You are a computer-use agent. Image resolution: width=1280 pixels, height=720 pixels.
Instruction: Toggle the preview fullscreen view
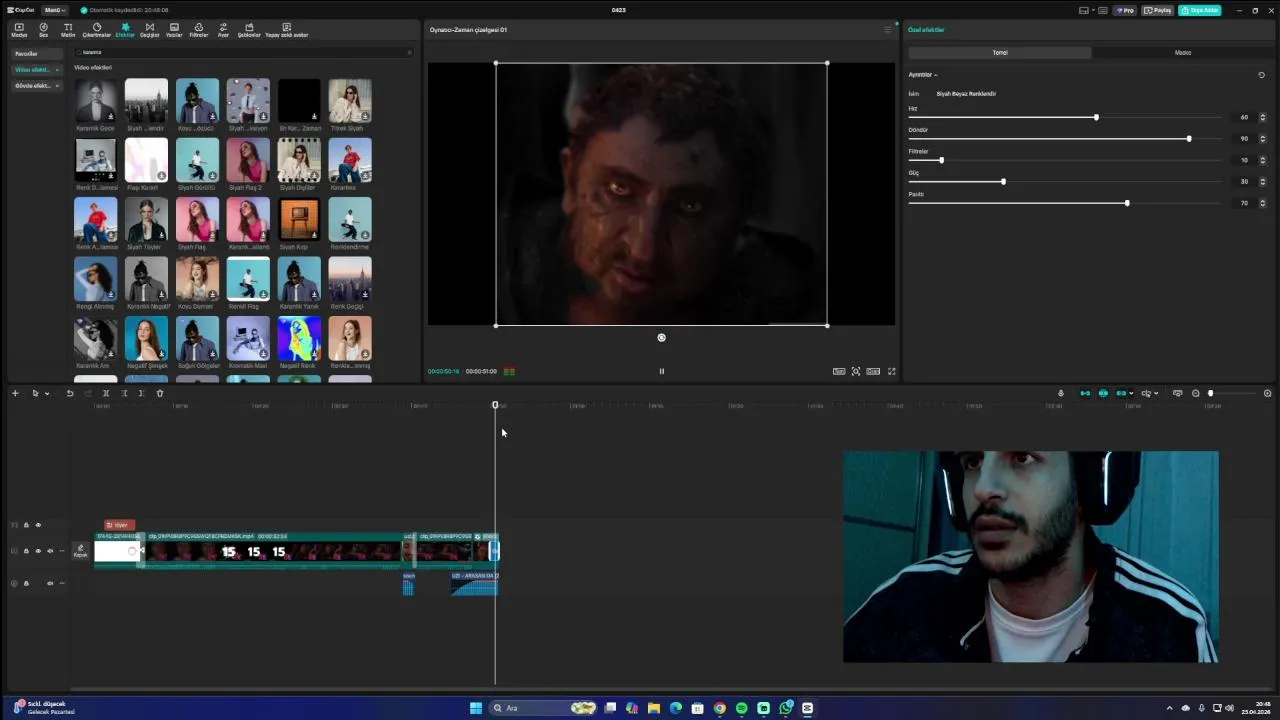click(x=892, y=371)
